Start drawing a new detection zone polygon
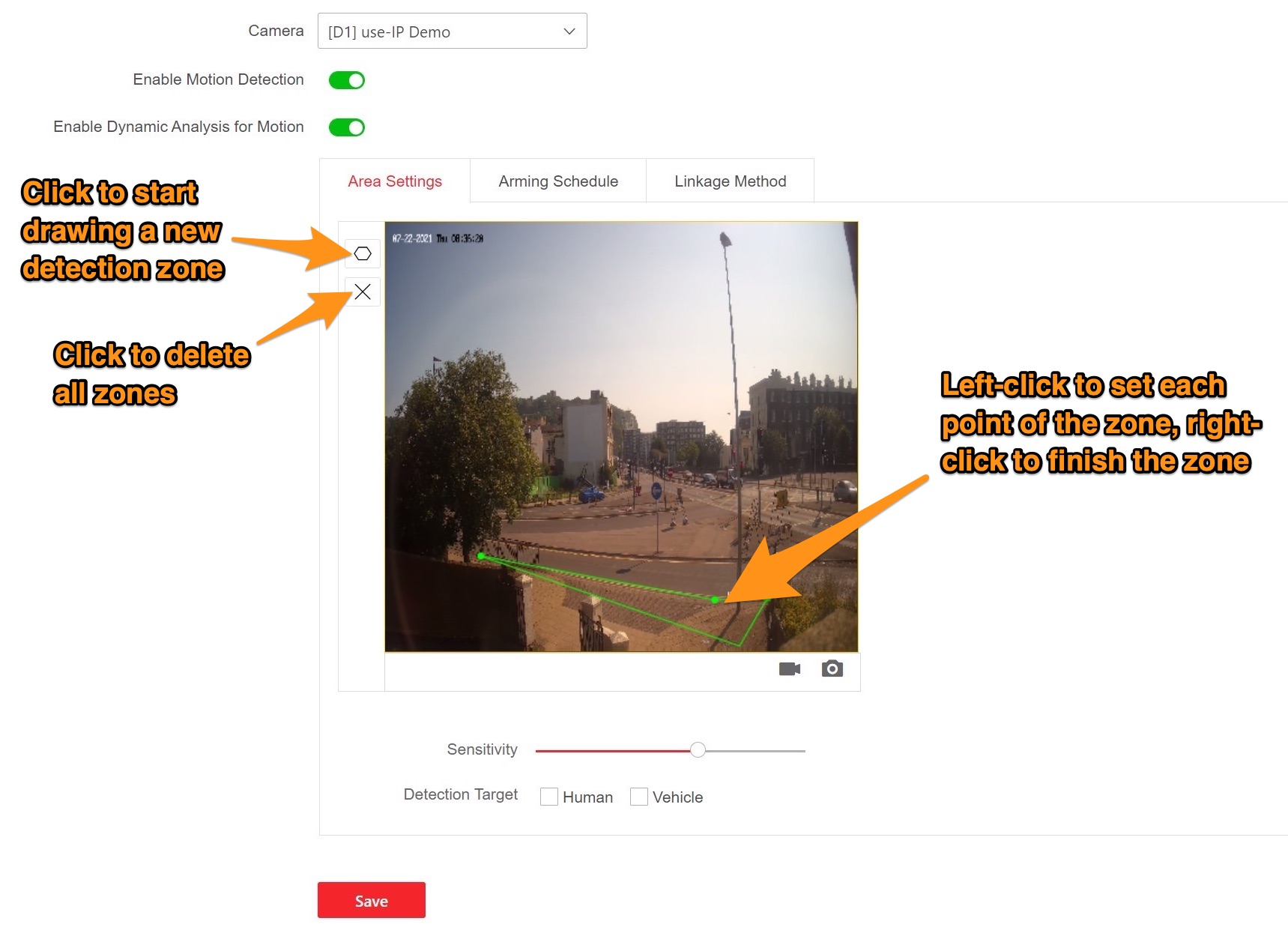Image resolution: width=1288 pixels, height=939 pixels. pyautogui.click(x=363, y=254)
